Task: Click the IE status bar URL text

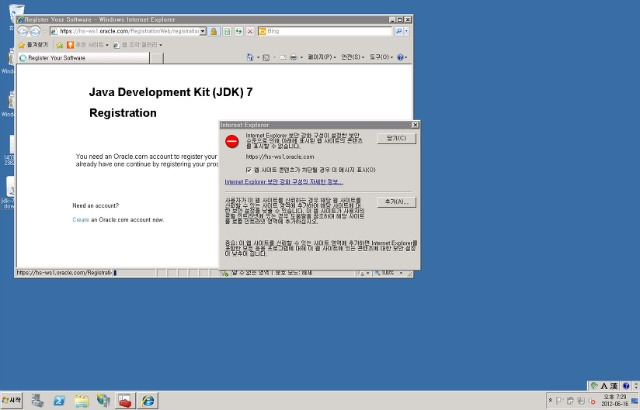Action: [64, 273]
